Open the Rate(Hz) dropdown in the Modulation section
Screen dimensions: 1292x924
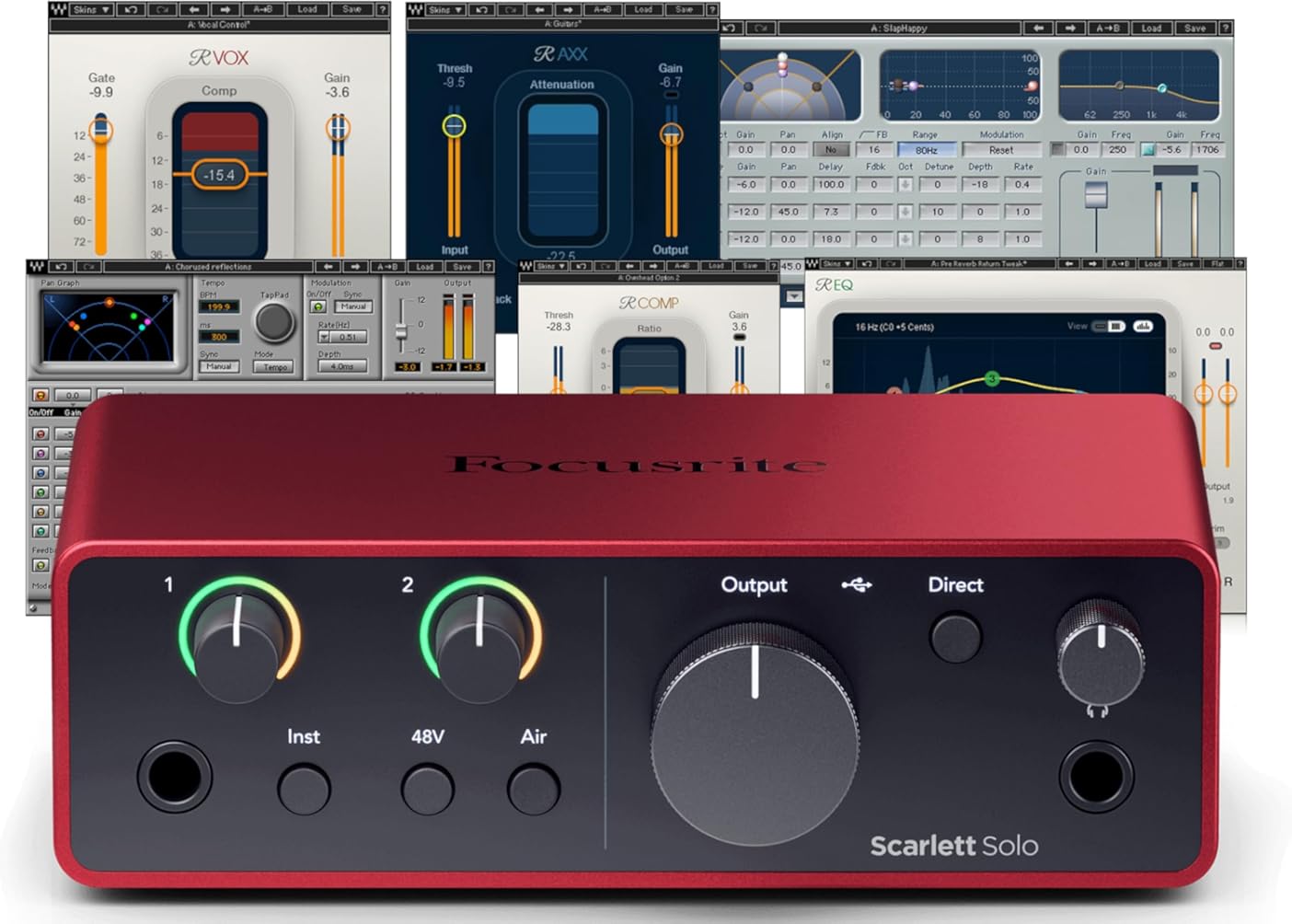(x=324, y=338)
